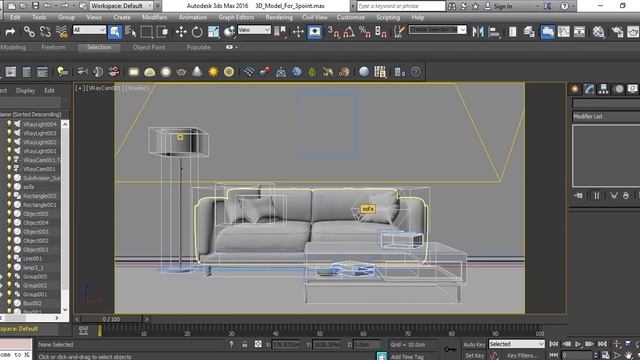Toggle Window/Crossing selection mode icon

coord(162,31)
